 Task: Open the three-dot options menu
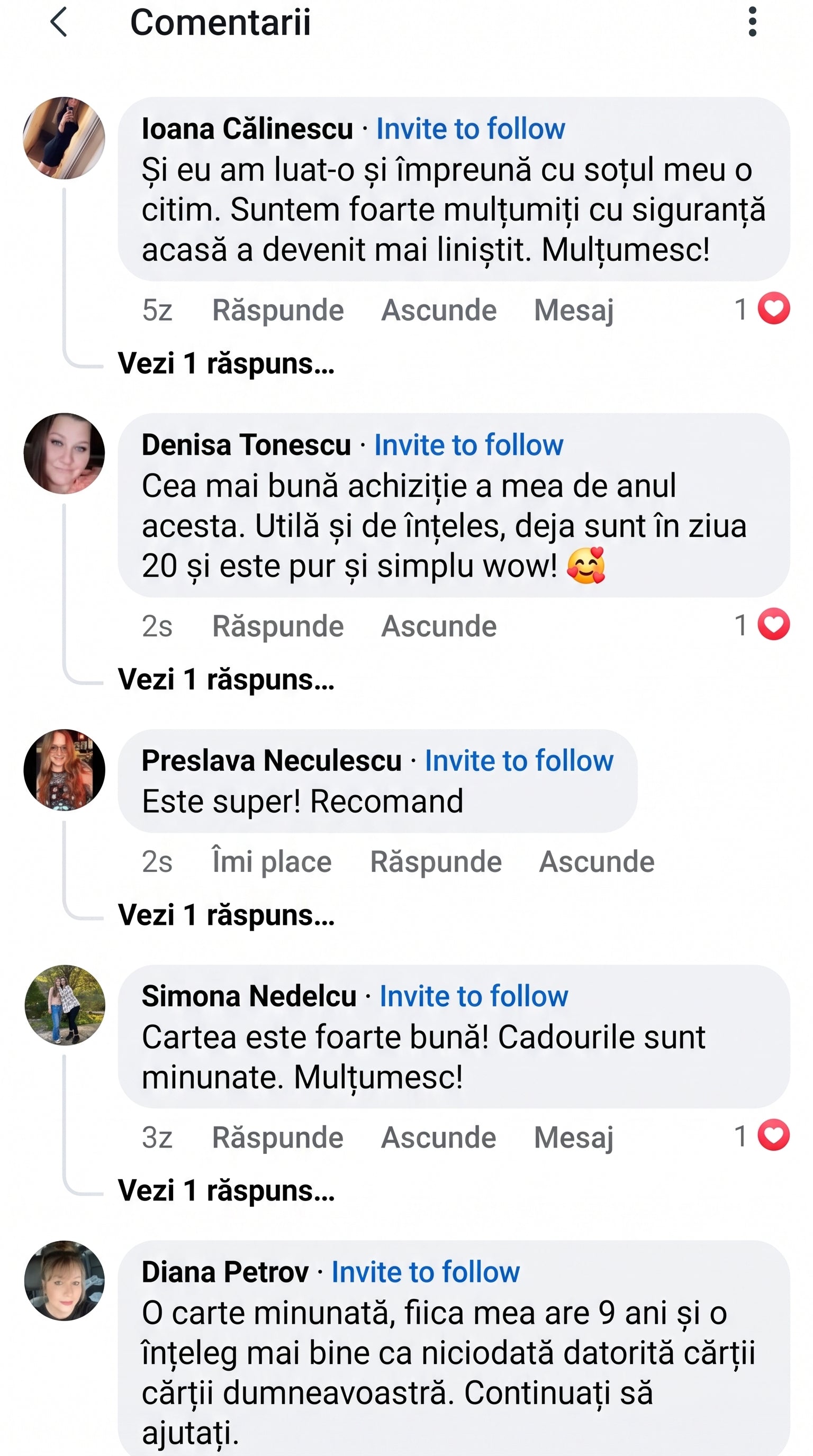pyautogui.click(x=752, y=22)
